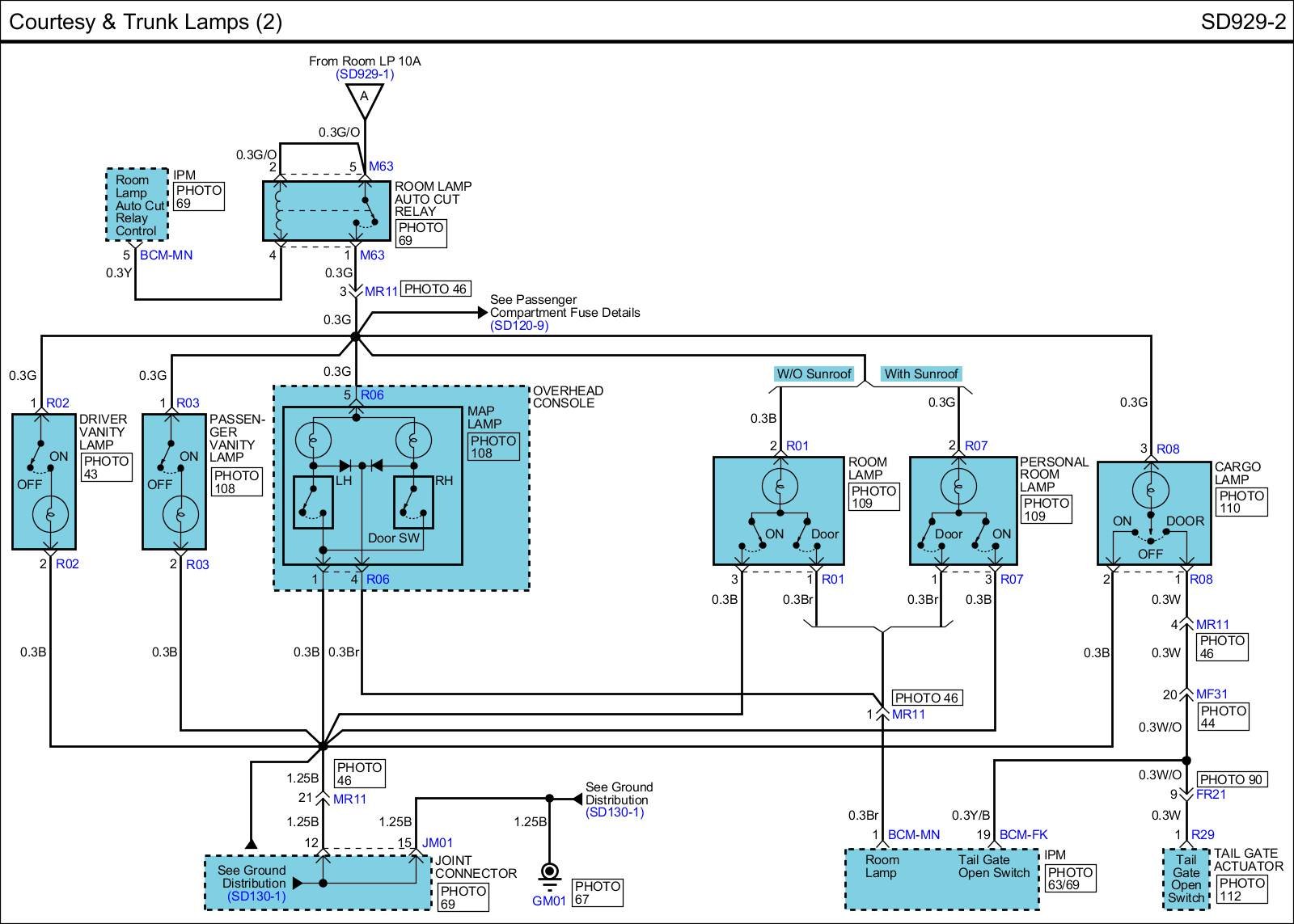Screen dimensions: 1294x924
Task: Open PHOTO 69 next to top-left IPM
Action: coord(199,196)
